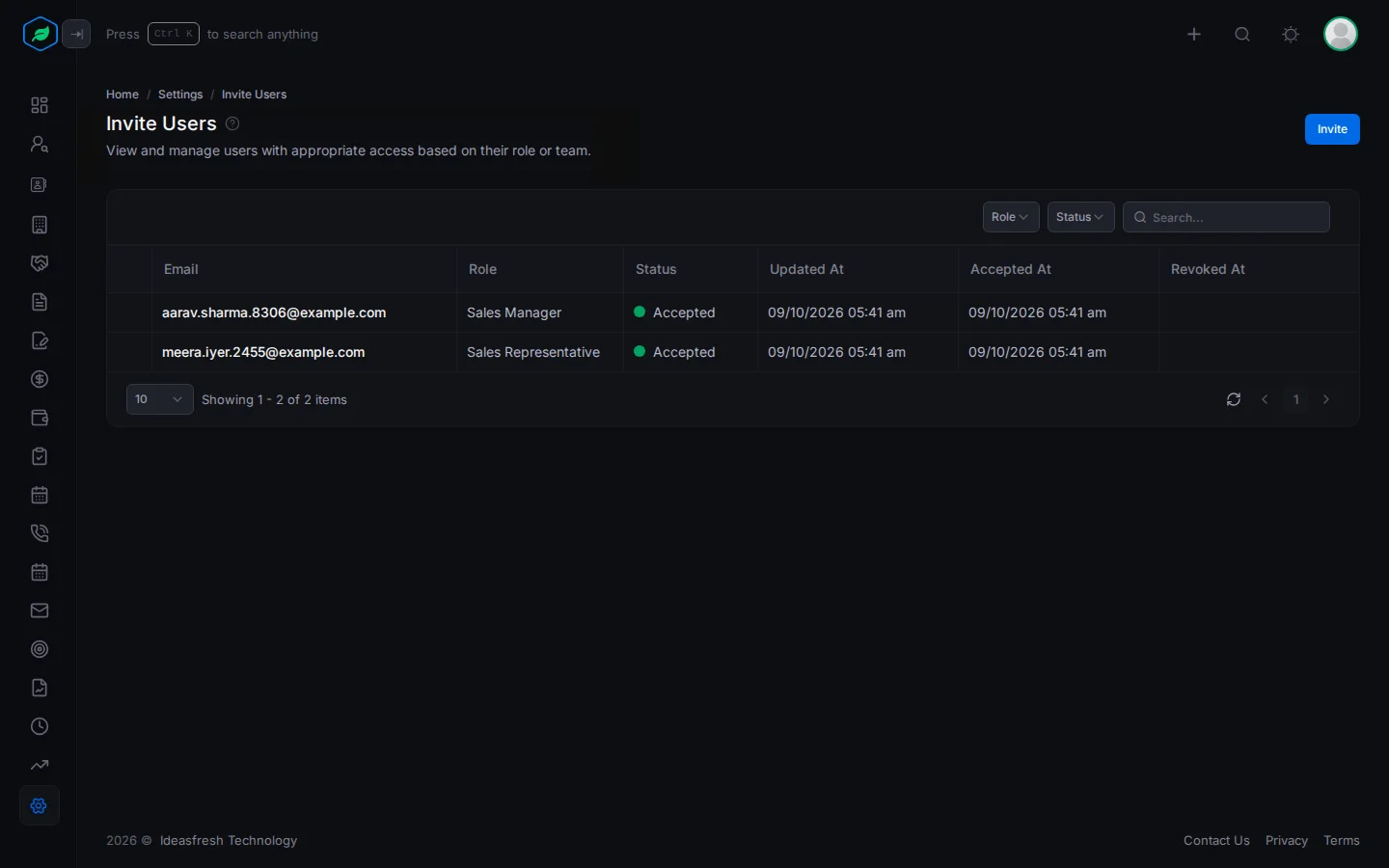
Task: Open the Privacy footer link
Action: pos(1287,841)
